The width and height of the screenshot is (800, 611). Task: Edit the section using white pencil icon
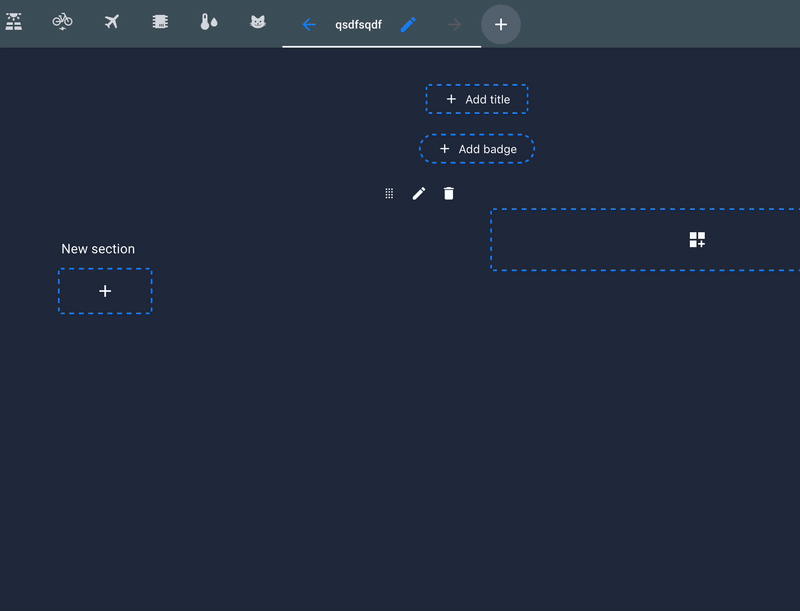point(419,193)
